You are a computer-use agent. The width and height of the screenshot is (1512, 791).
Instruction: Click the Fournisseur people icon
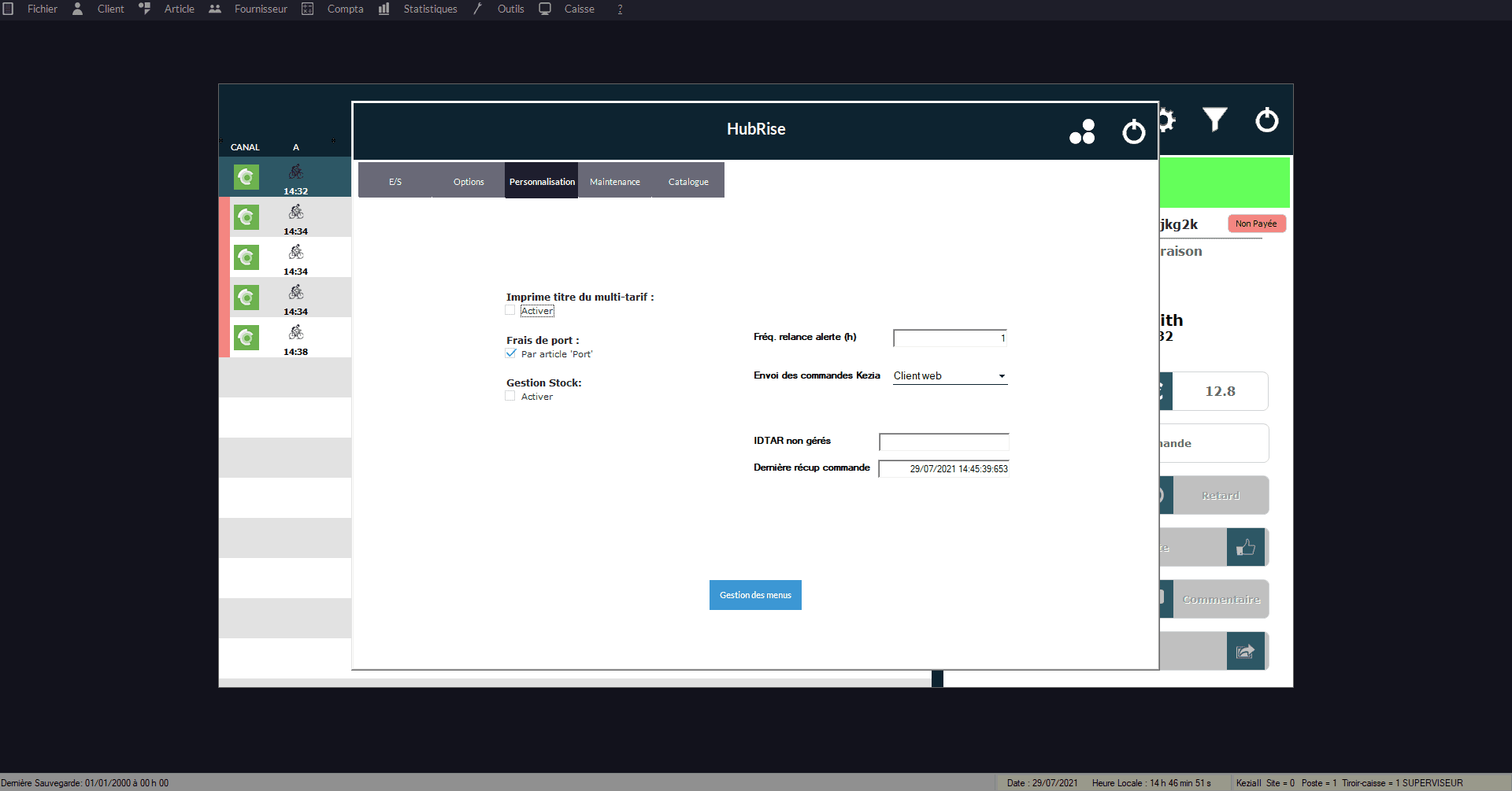click(x=215, y=9)
